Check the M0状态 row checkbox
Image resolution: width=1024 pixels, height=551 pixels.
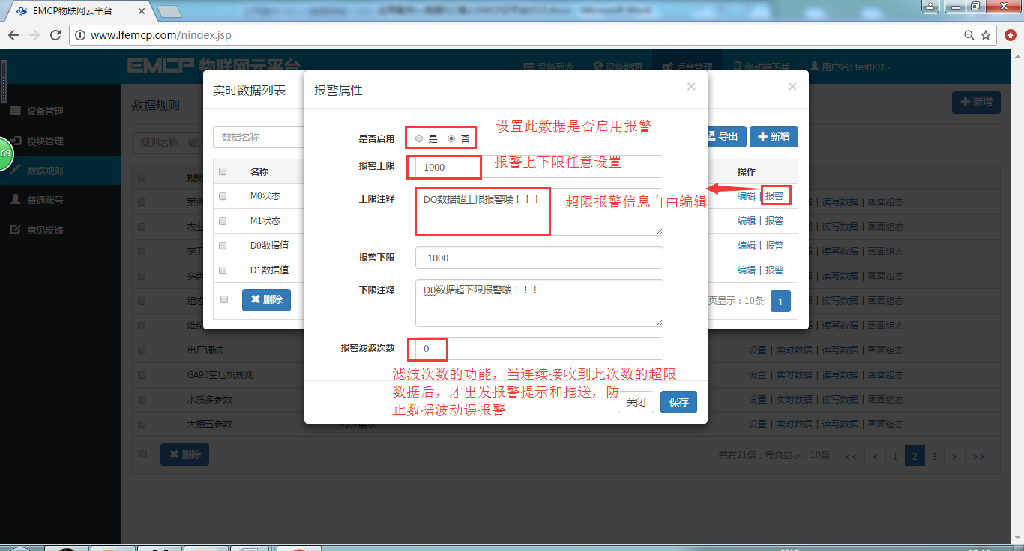223,196
